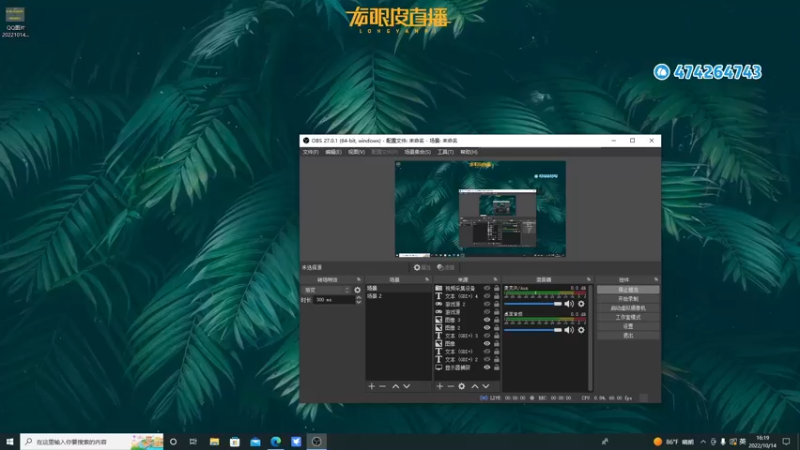Click the audio mixer vertical scrollbar
Screen dimensions: 800x450
point(590,337)
